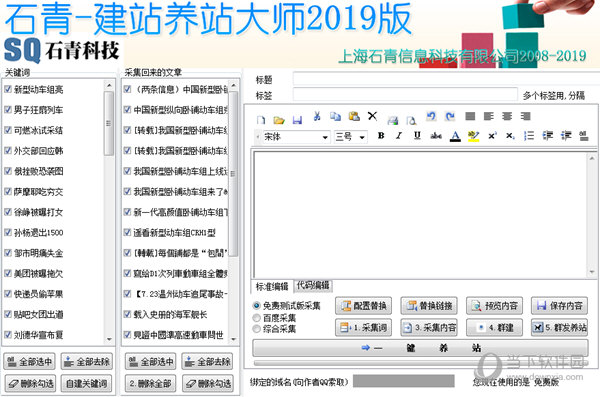Click the 一键养站 wide button
Screen dimensions: 600x397
click(420, 348)
